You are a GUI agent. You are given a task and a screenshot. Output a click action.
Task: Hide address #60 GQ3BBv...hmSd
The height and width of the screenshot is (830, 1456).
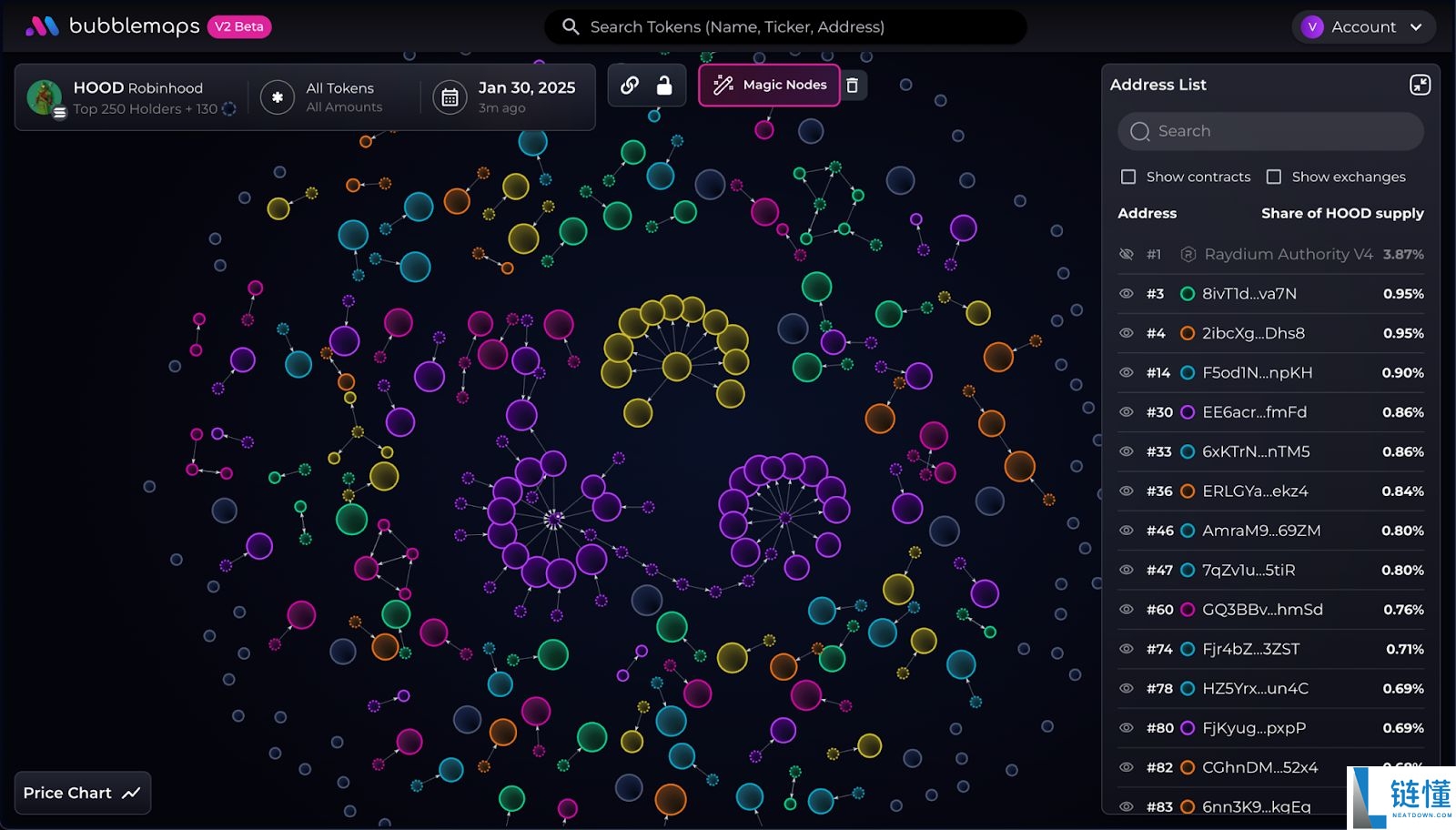(1127, 610)
